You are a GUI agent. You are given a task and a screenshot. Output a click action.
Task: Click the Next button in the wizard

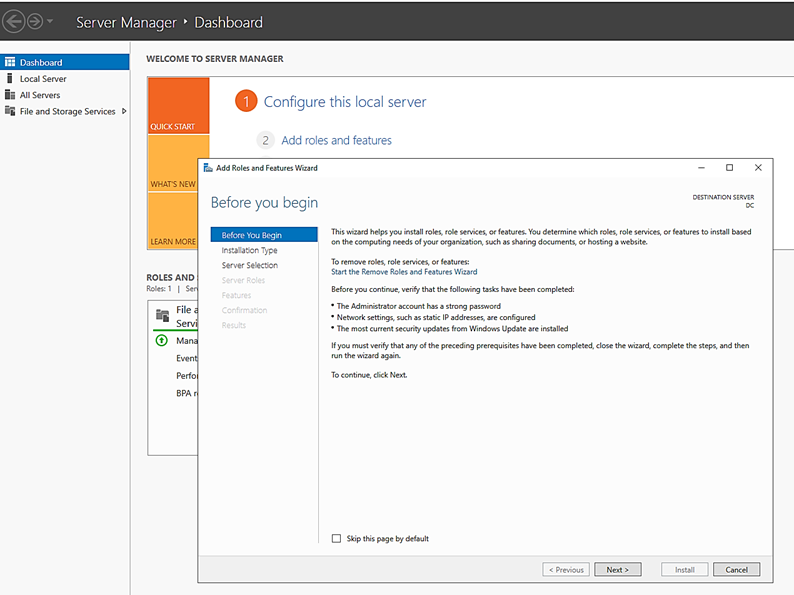[x=617, y=570]
